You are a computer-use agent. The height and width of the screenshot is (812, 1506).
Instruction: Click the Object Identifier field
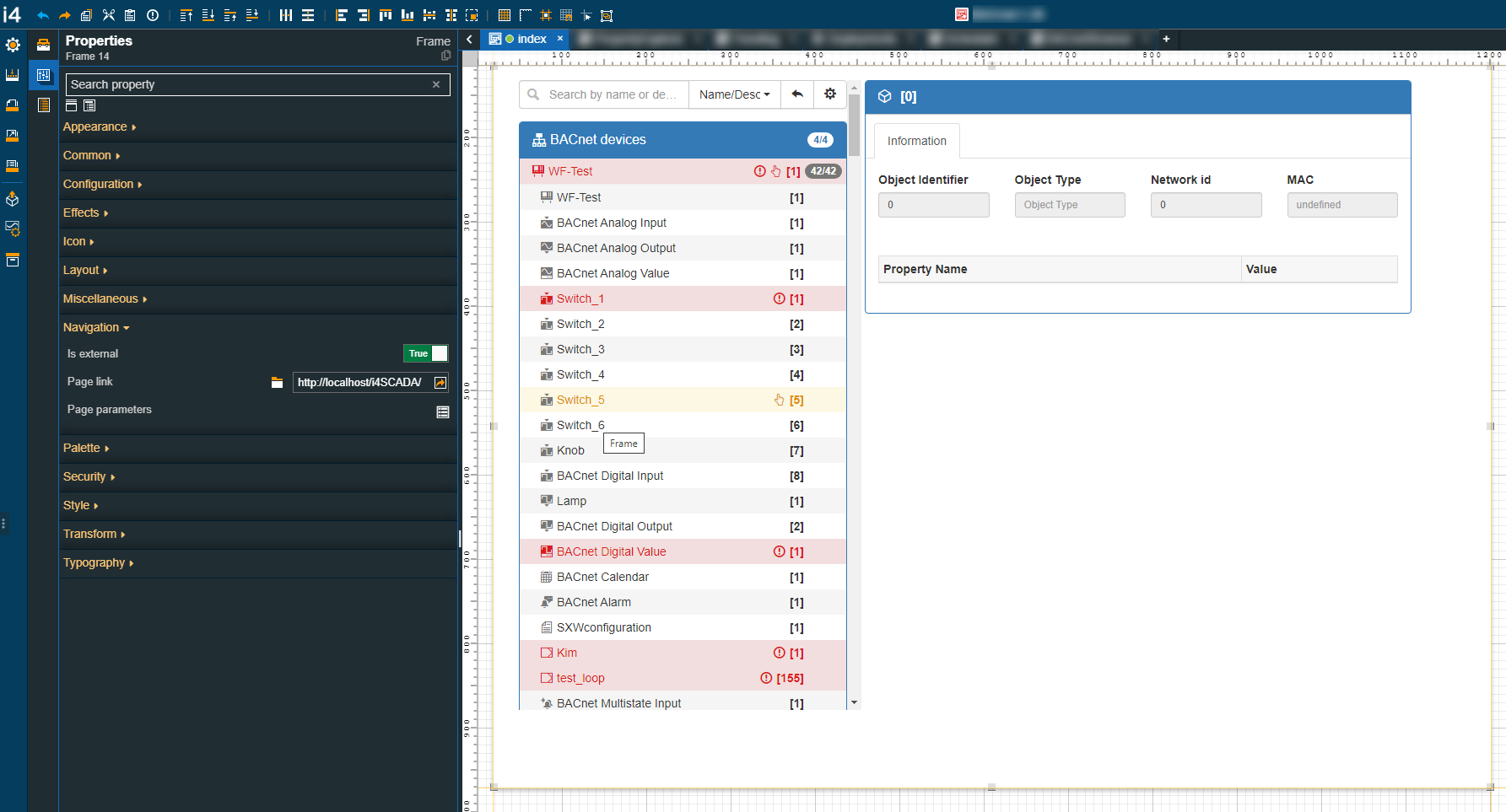[933, 205]
